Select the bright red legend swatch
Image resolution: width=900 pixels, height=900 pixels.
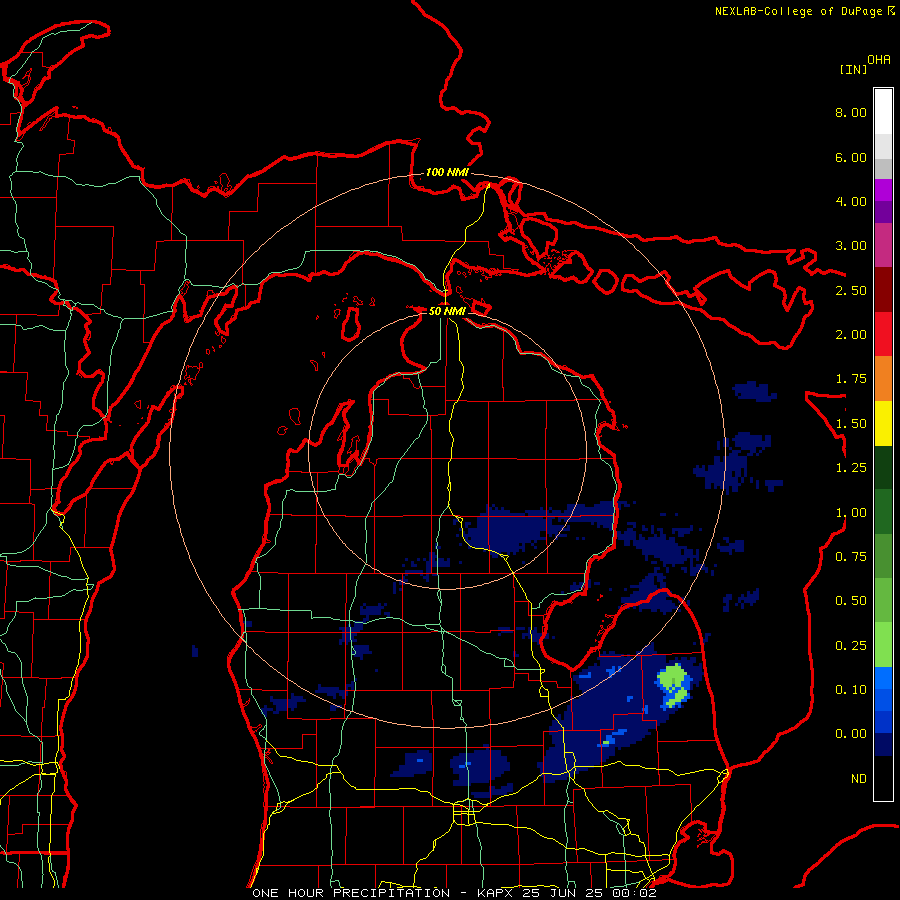883,334
